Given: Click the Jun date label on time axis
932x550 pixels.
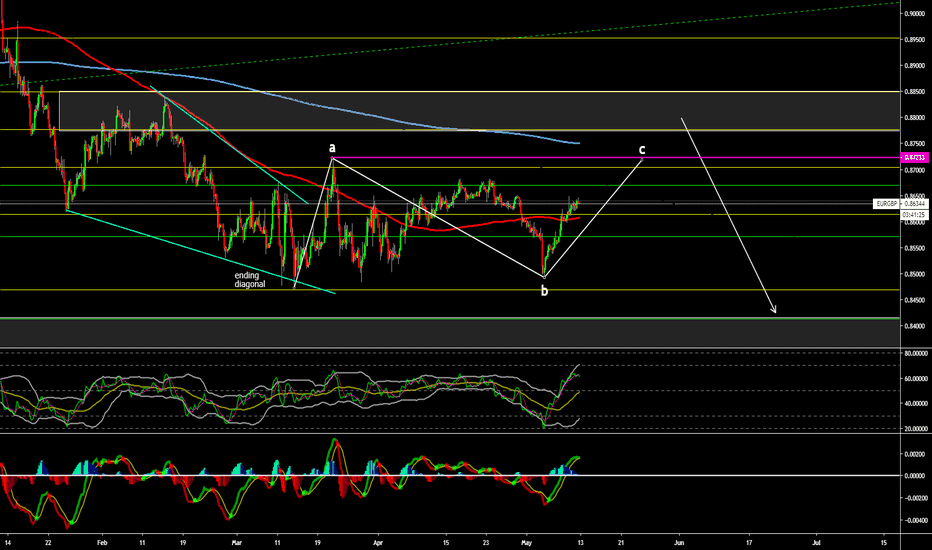Looking at the screenshot, I should coord(679,542).
